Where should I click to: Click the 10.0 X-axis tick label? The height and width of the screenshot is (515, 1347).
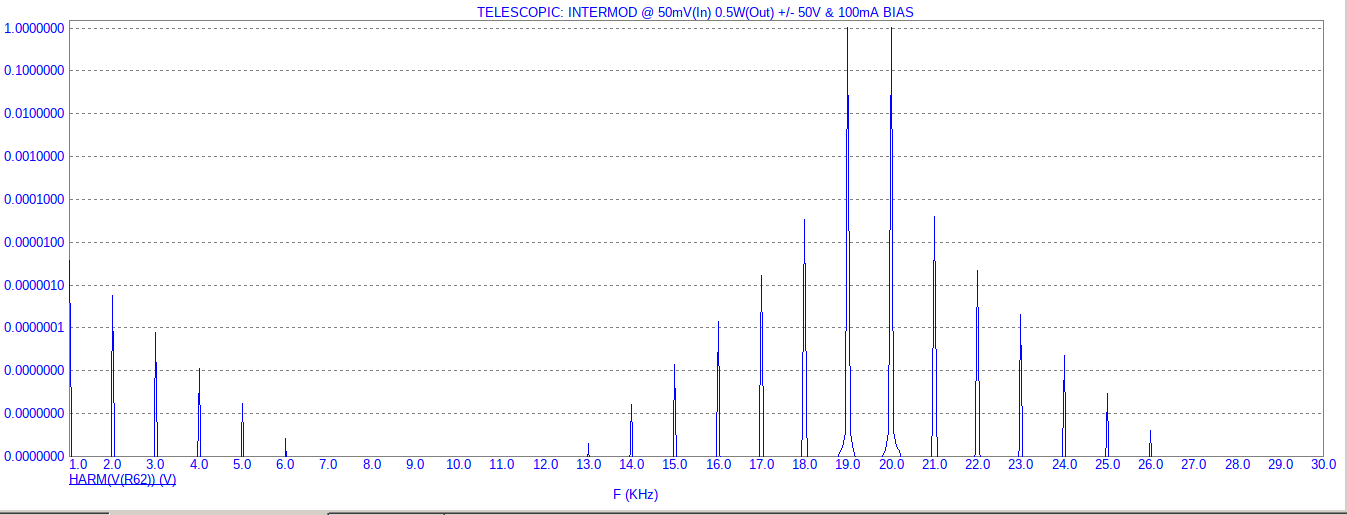click(459, 465)
